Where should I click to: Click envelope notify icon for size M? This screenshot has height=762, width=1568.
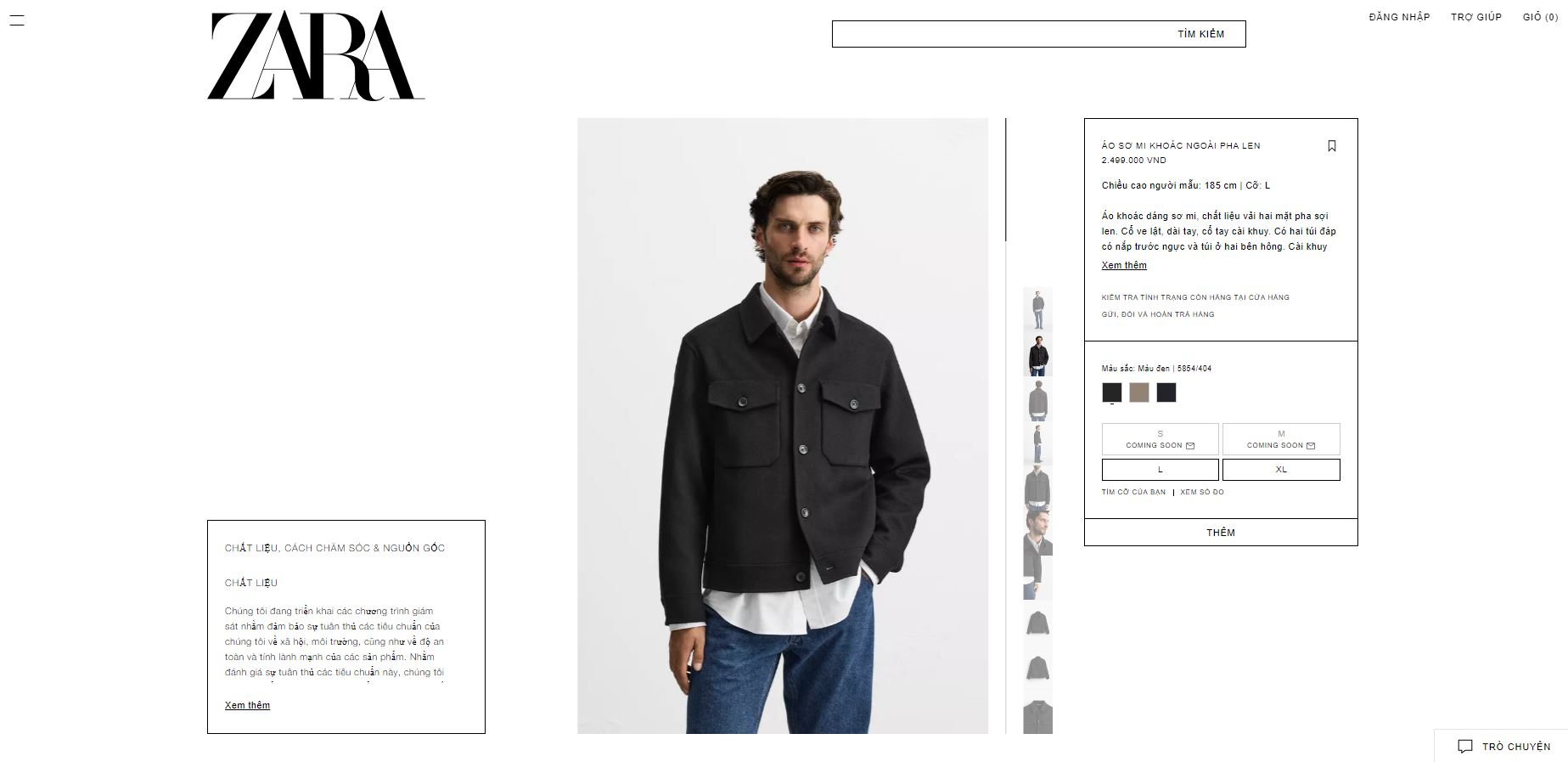[x=1311, y=445]
